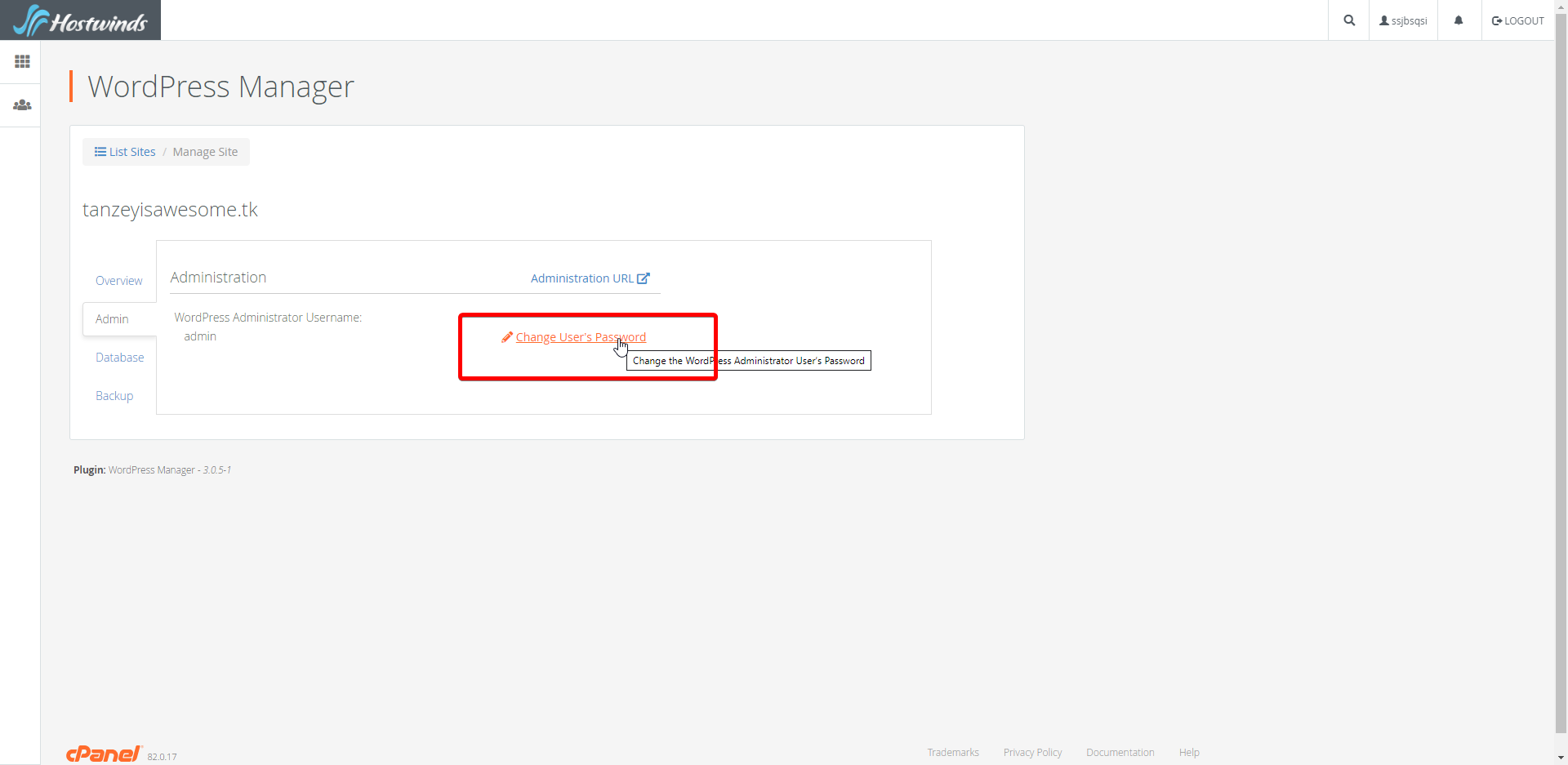Image resolution: width=1568 pixels, height=765 pixels.
Task: Click the plugin version 3.0.5-1 text
Action: click(x=217, y=470)
